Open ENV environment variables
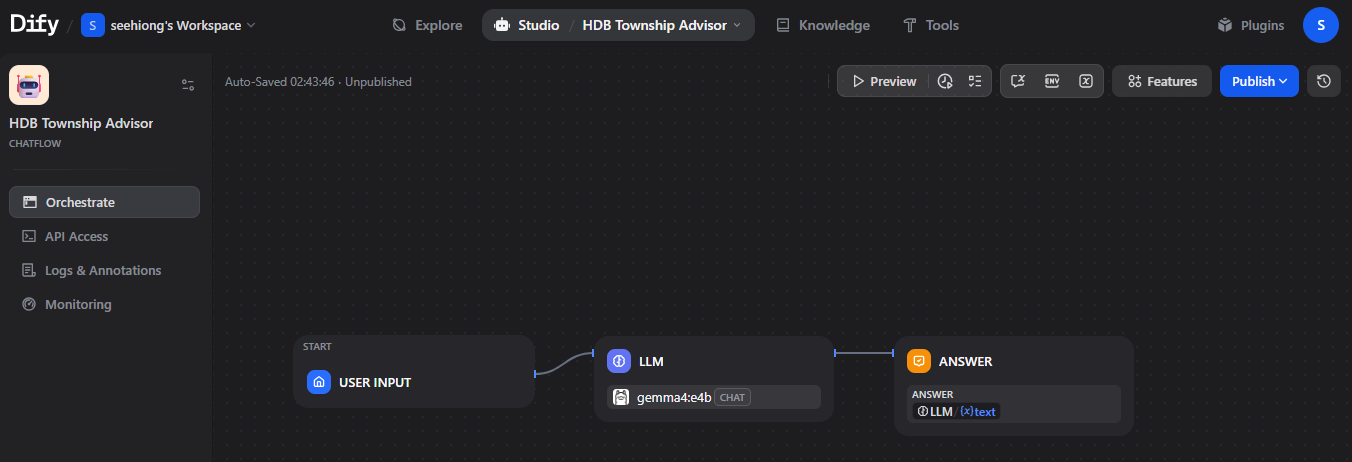This screenshot has width=1352, height=462. pos(1052,81)
